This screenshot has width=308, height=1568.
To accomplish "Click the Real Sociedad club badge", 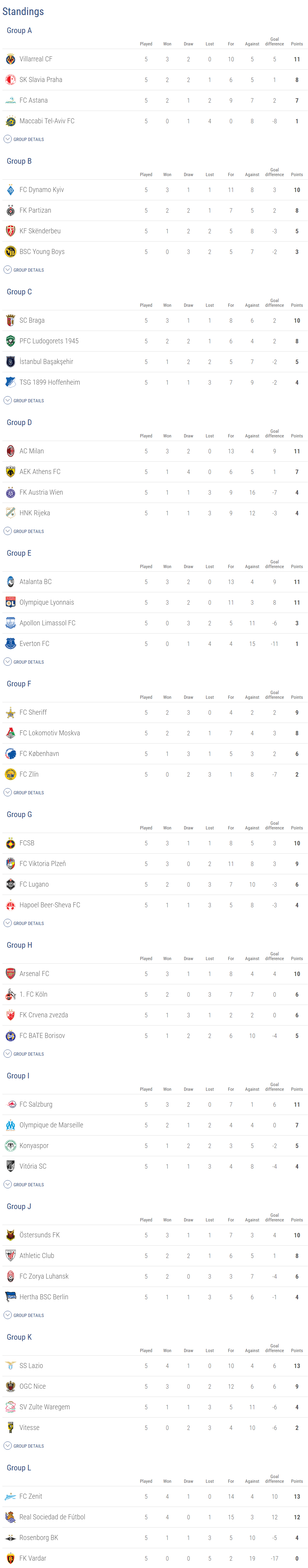I will [10, 1517].
